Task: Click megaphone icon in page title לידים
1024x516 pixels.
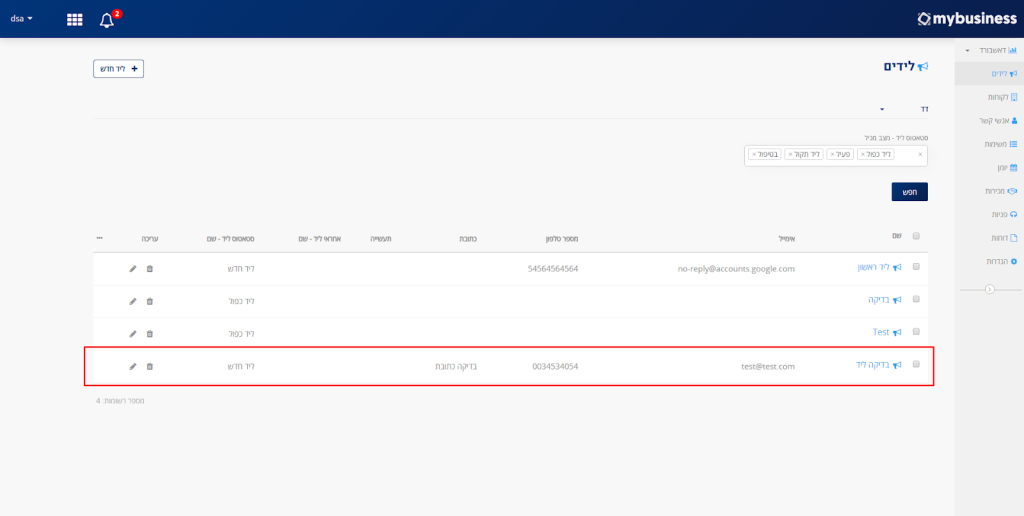Action: pos(923,67)
